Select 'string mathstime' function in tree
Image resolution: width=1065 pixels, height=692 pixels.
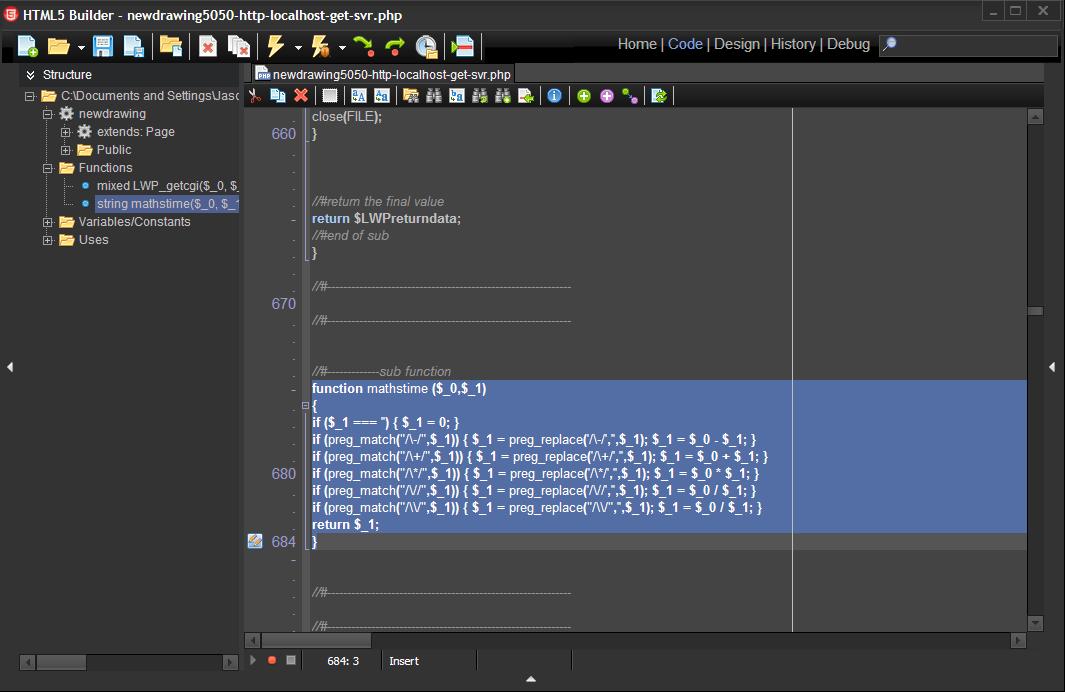167,204
